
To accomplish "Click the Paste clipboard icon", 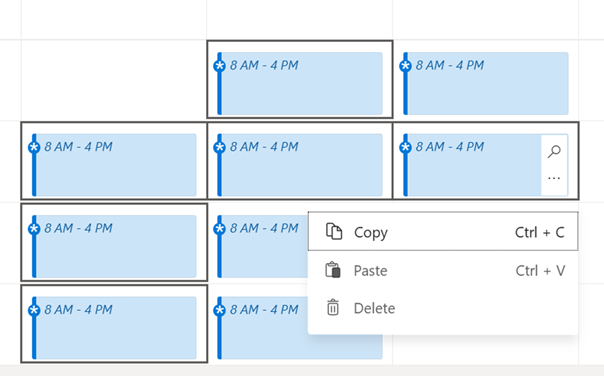I will [333, 270].
